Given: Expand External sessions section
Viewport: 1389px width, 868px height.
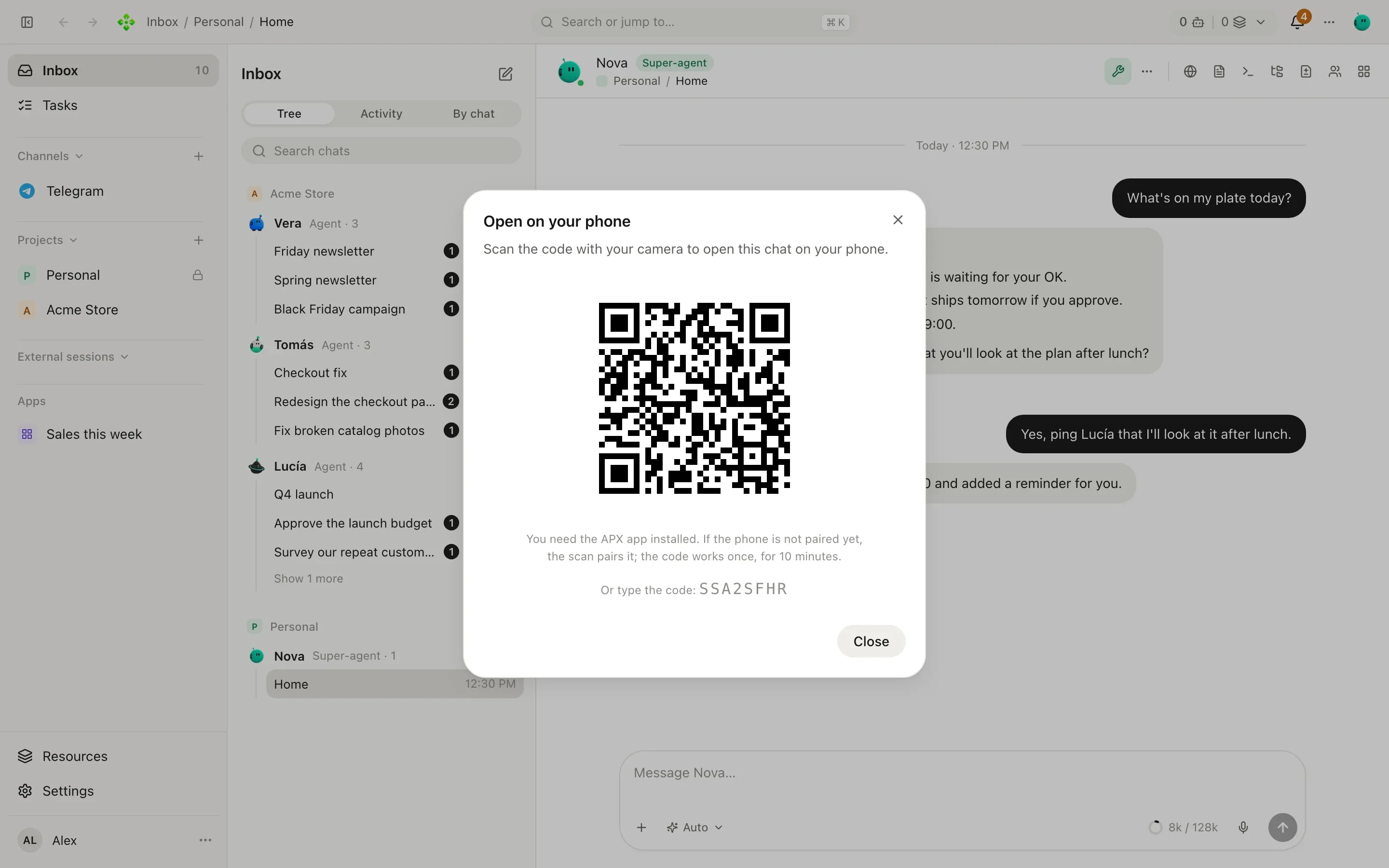Looking at the screenshot, I should tap(73, 356).
